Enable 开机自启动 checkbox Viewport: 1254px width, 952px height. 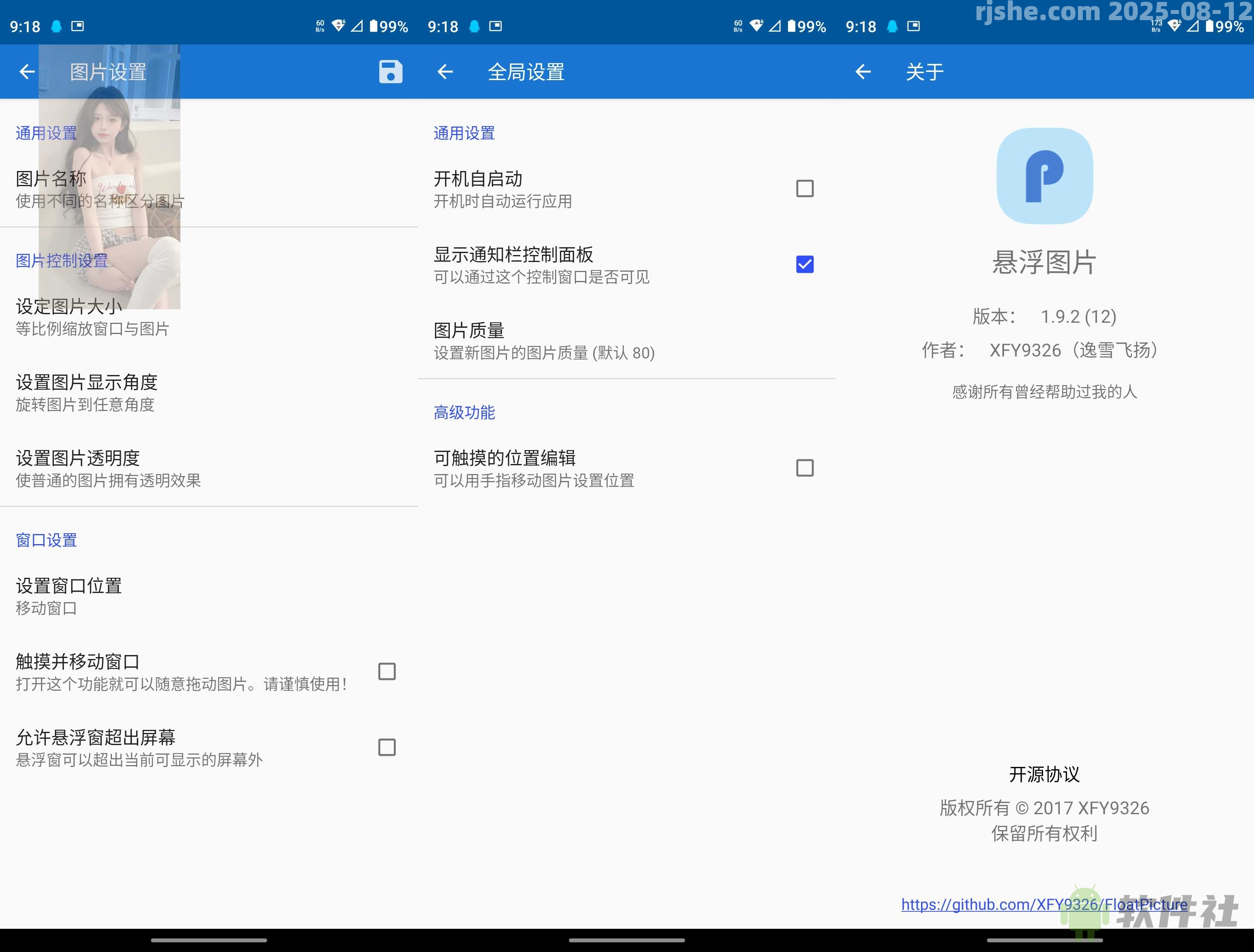point(804,188)
